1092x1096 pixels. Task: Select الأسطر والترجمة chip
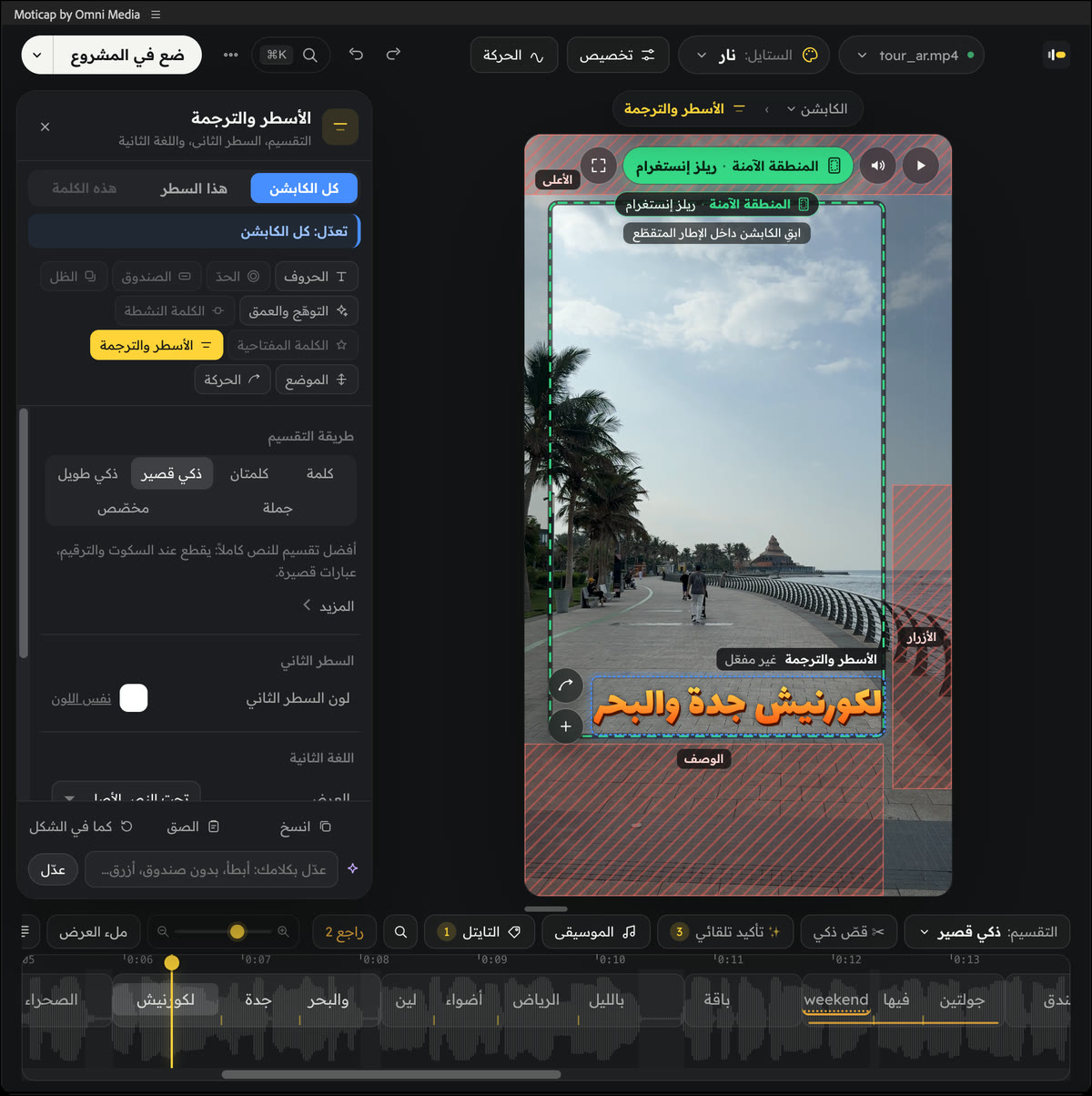click(157, 345)
